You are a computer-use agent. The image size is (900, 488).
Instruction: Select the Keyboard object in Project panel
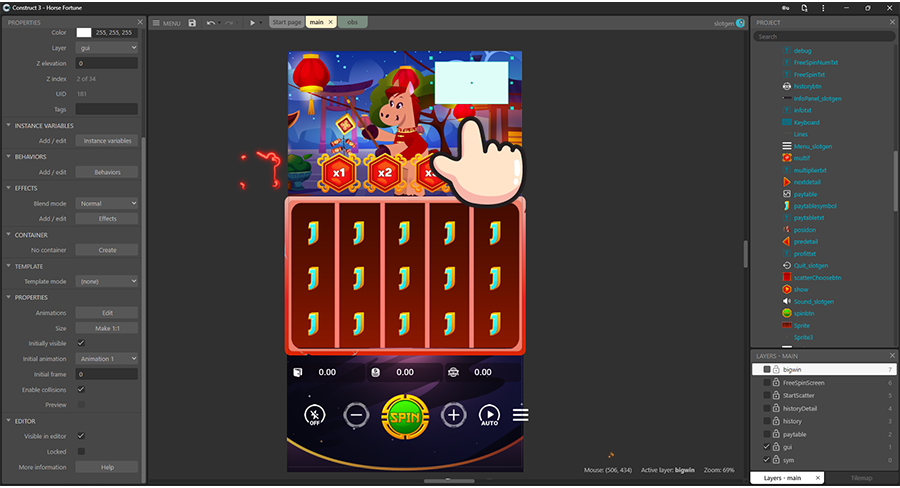pyautogui.click(x=806, y=122)
